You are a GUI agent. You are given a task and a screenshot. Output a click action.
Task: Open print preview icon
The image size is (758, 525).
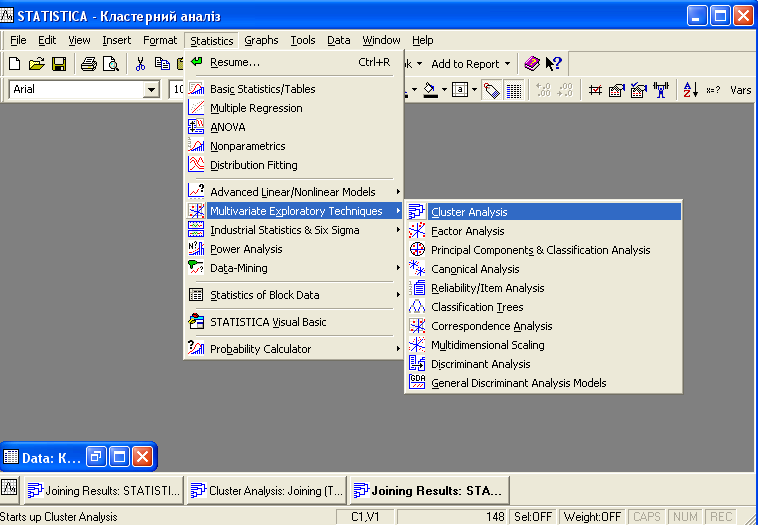pos(111,64)
